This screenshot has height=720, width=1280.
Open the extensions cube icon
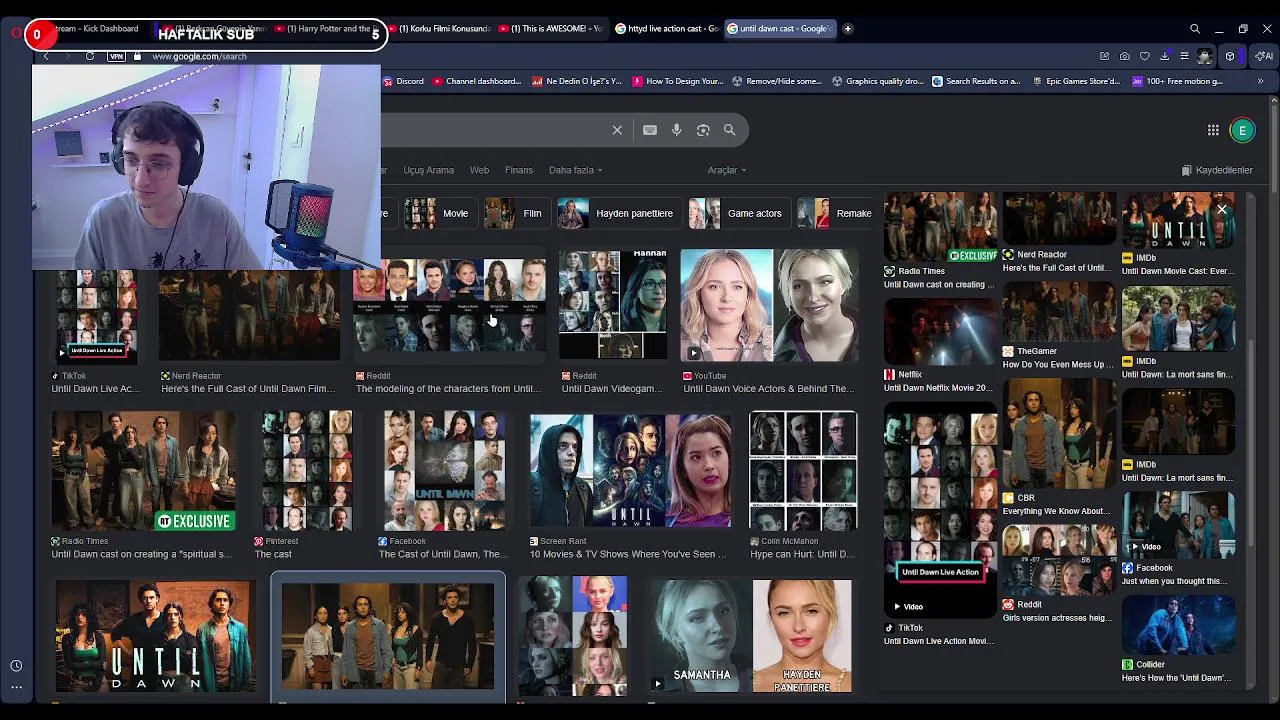pos(1230,56)
